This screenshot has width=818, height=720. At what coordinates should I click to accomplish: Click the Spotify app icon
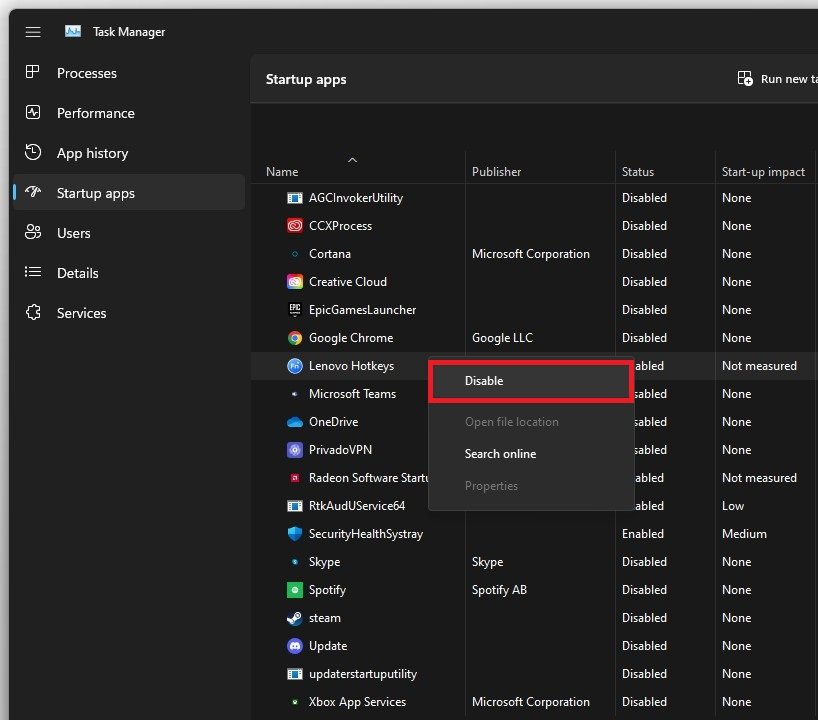295,590
